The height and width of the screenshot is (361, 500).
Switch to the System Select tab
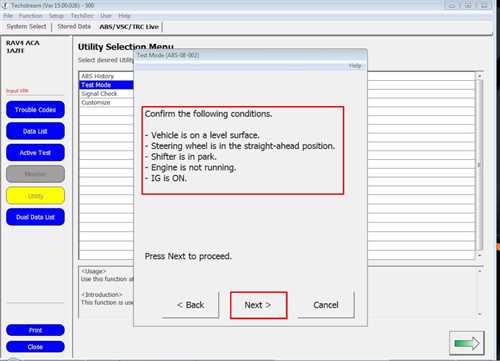26,26
